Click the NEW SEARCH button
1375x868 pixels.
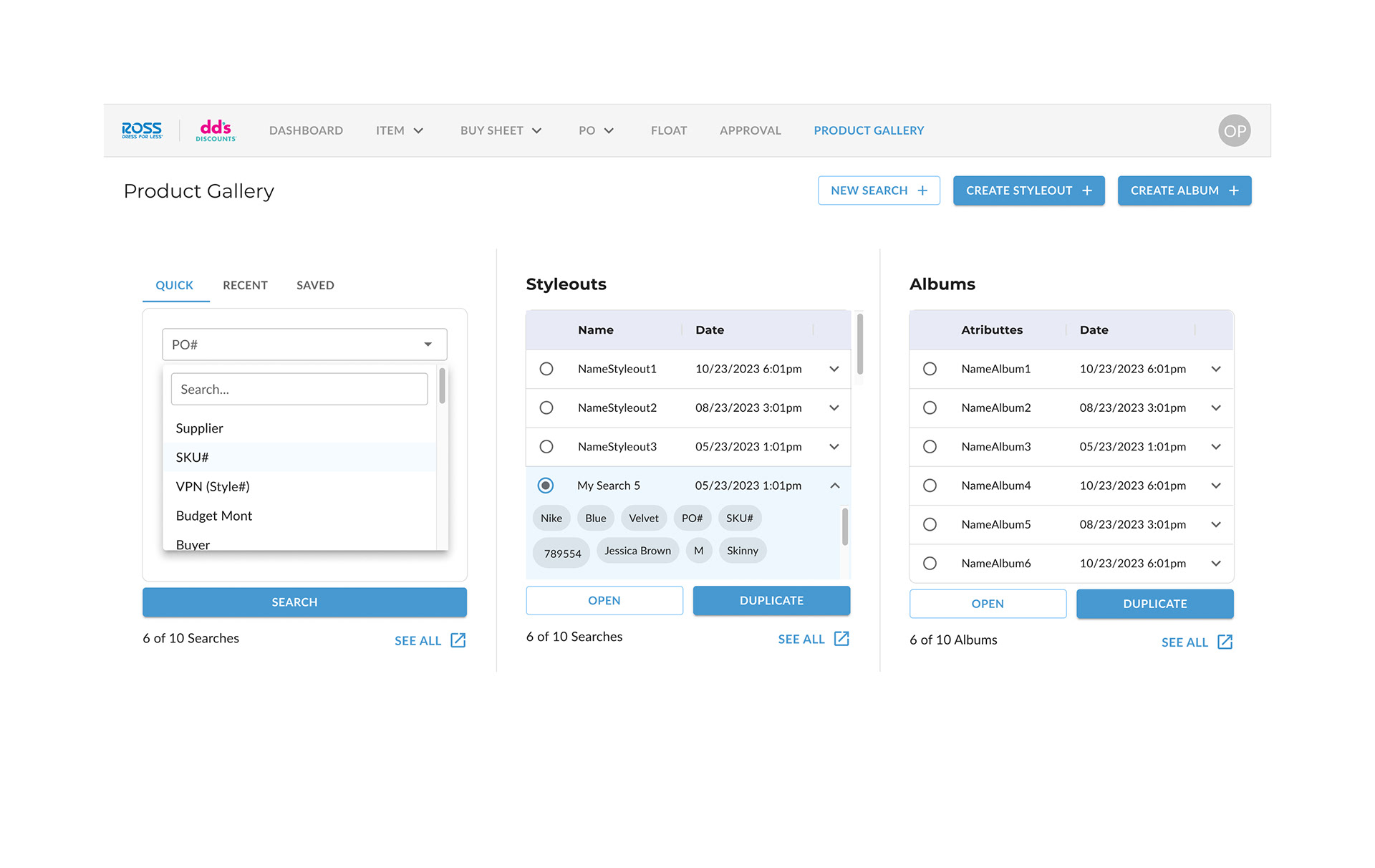click(879, 191)
